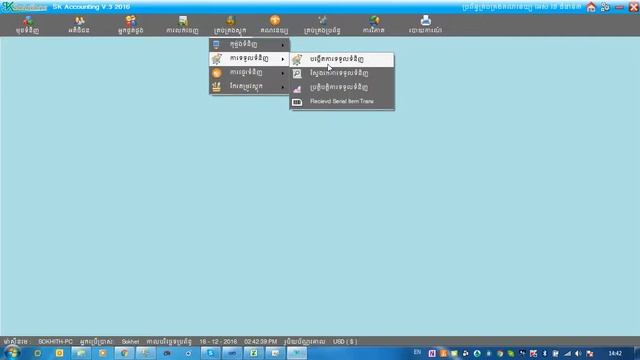Open the green report sheet toolbar module

[182, 25]
